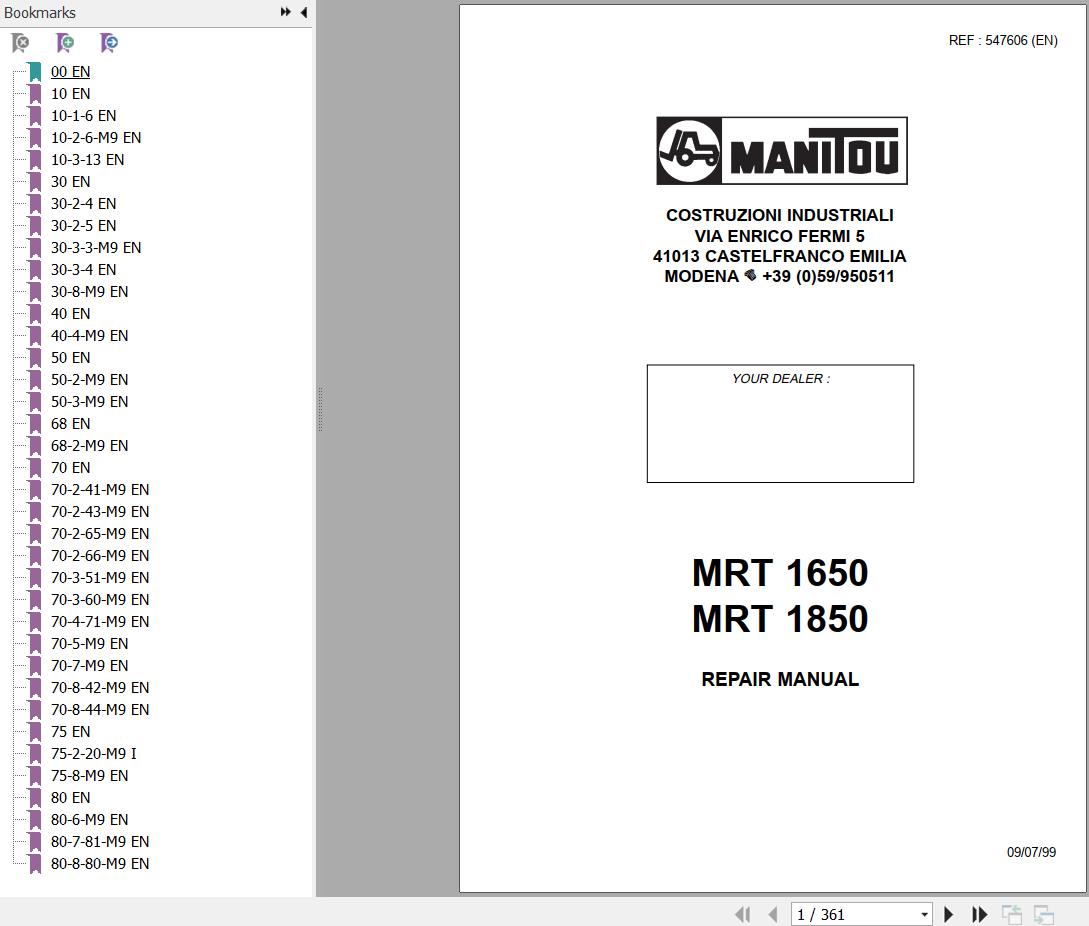Click the MRT 1650 heading

[x=780, y=572]
